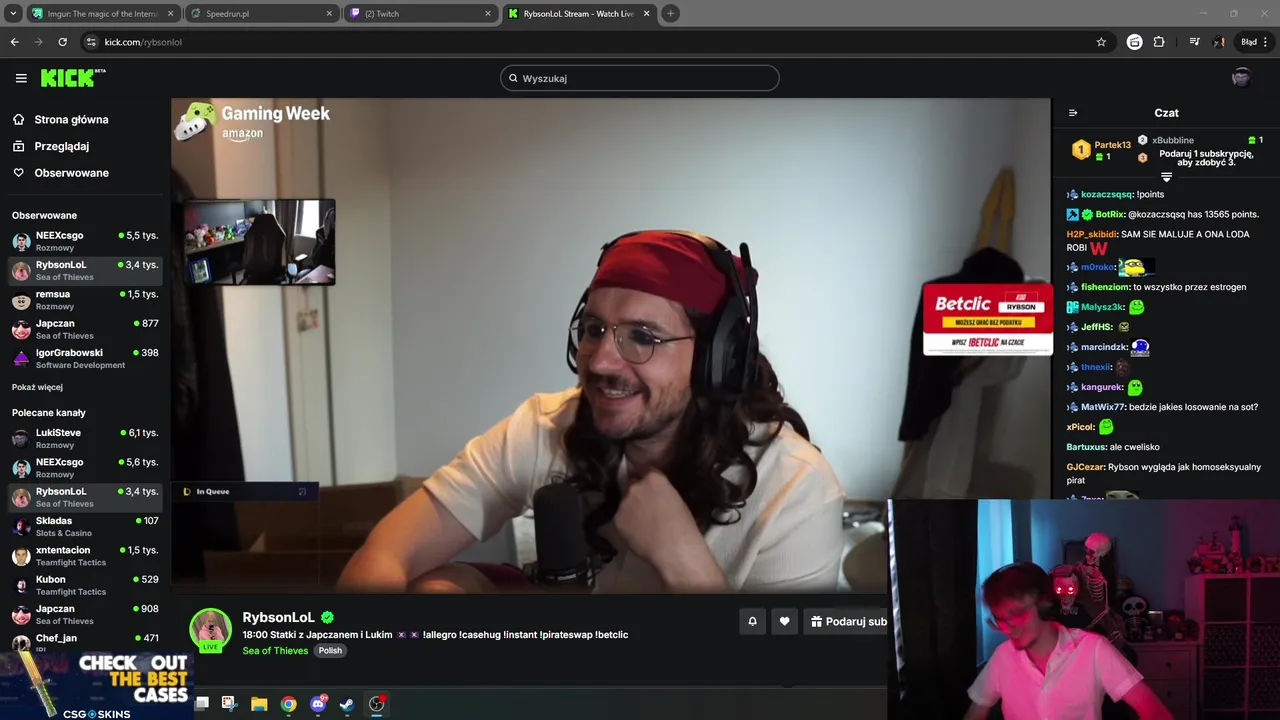Open Japczan channel with 877 viewers
The height and width of the screenshot is (720, 1280).
click(85, 329)
